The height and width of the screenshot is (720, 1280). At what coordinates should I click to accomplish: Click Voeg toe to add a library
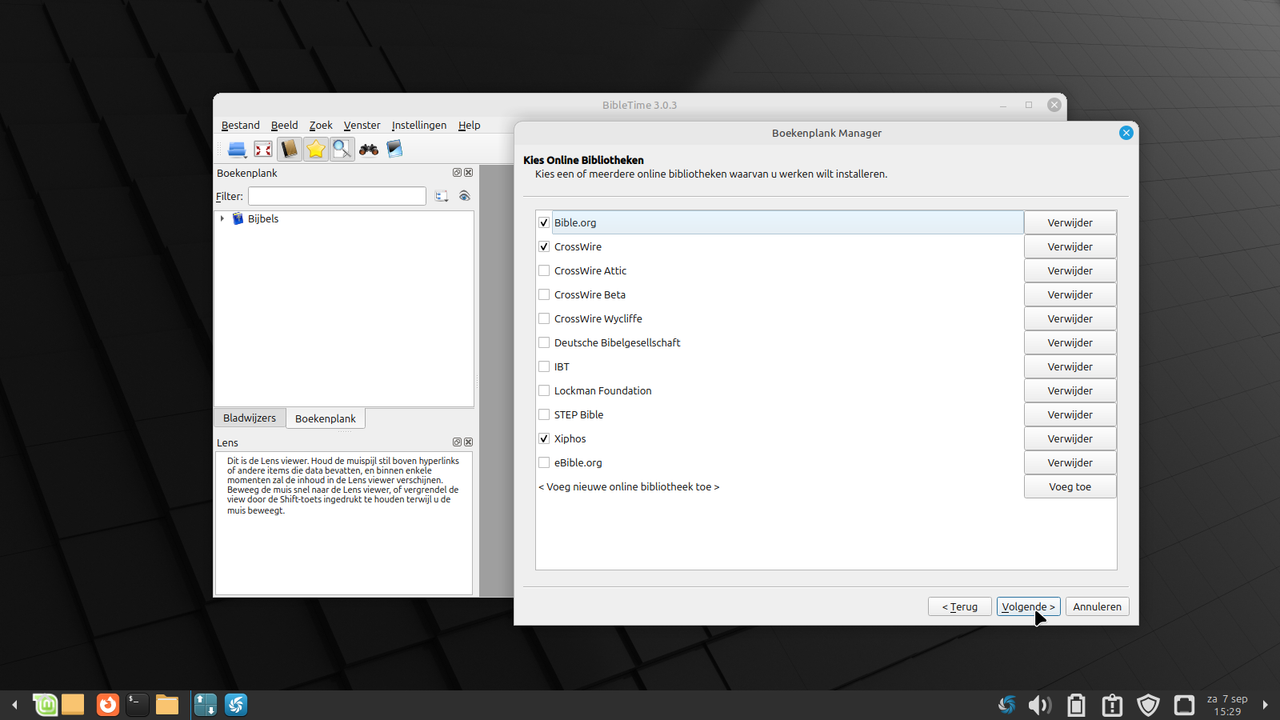coord(1070,487)
